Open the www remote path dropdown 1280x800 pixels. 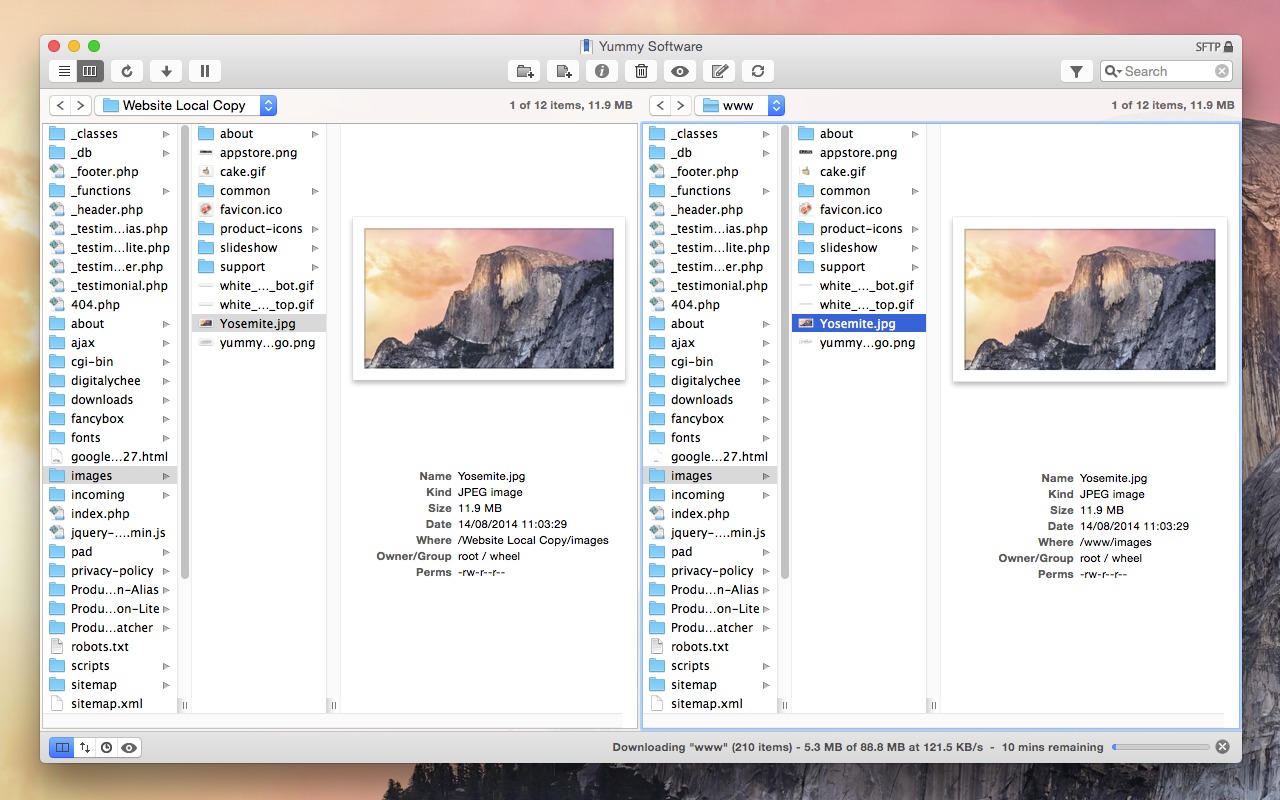pos(740,105)
